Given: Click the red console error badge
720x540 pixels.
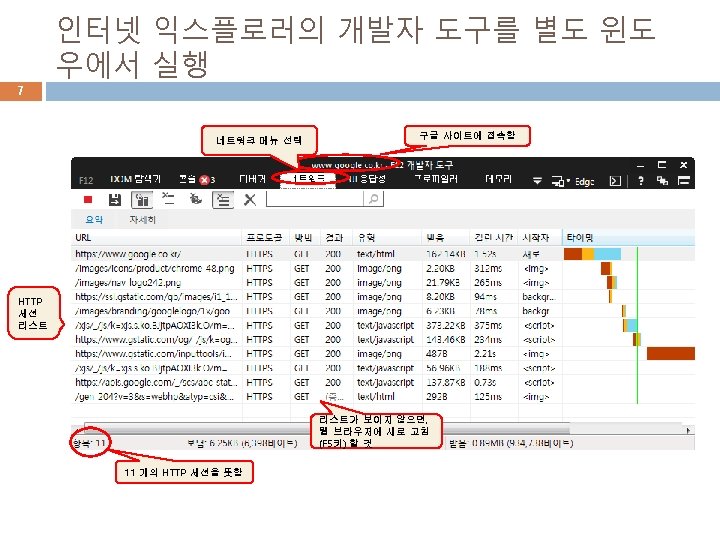Looking at the screenshot, I should coord(206,180).
